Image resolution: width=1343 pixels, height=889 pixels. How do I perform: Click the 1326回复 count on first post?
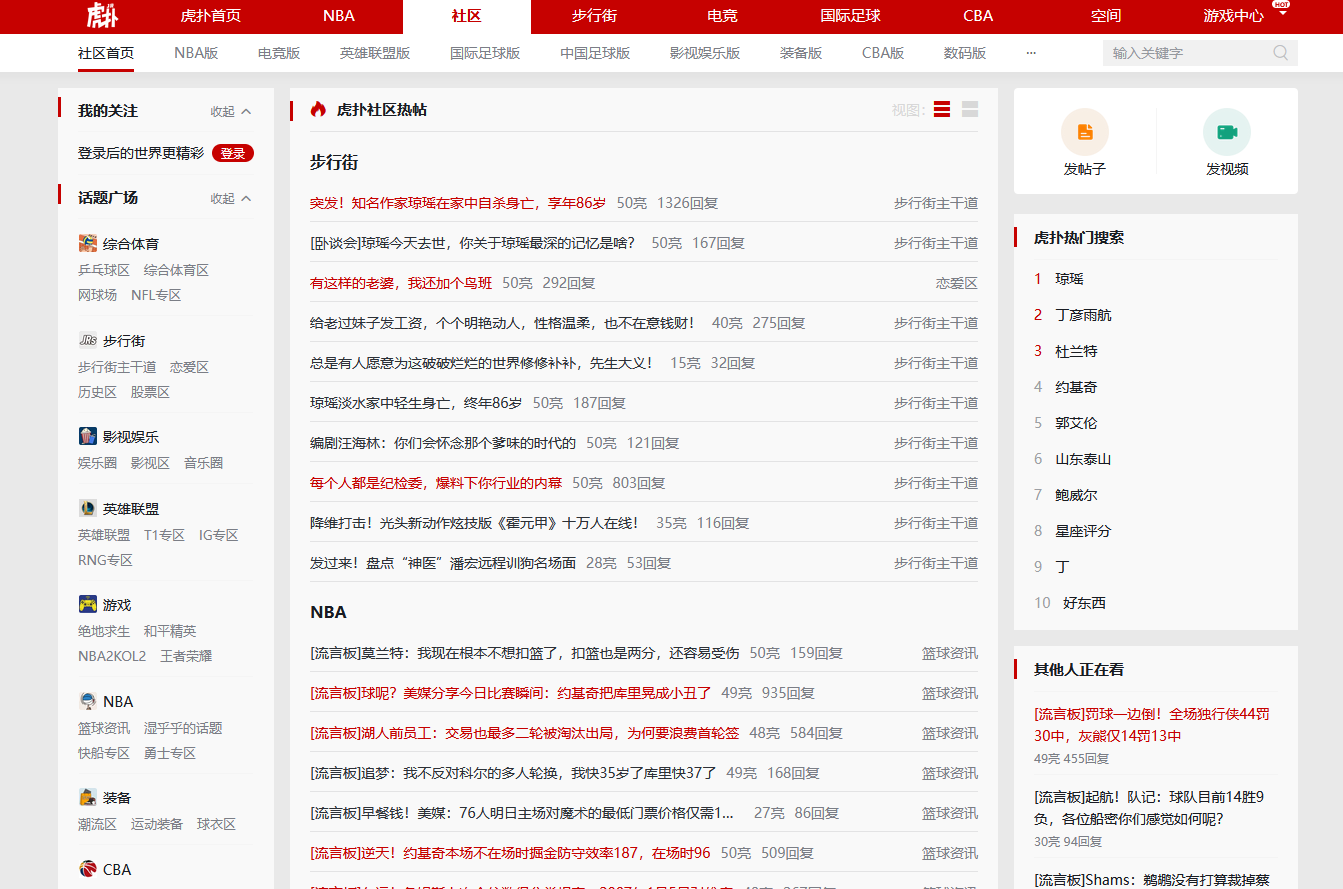tap(687, 203)
